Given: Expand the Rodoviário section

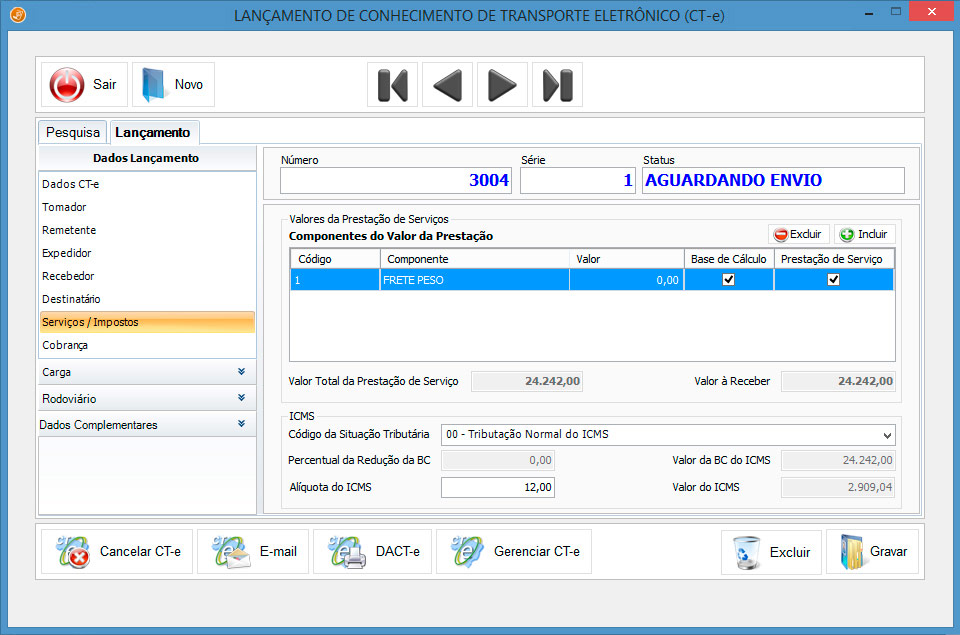Looking at the screenshot, I should pyautogui.click(x=147, y=399).
